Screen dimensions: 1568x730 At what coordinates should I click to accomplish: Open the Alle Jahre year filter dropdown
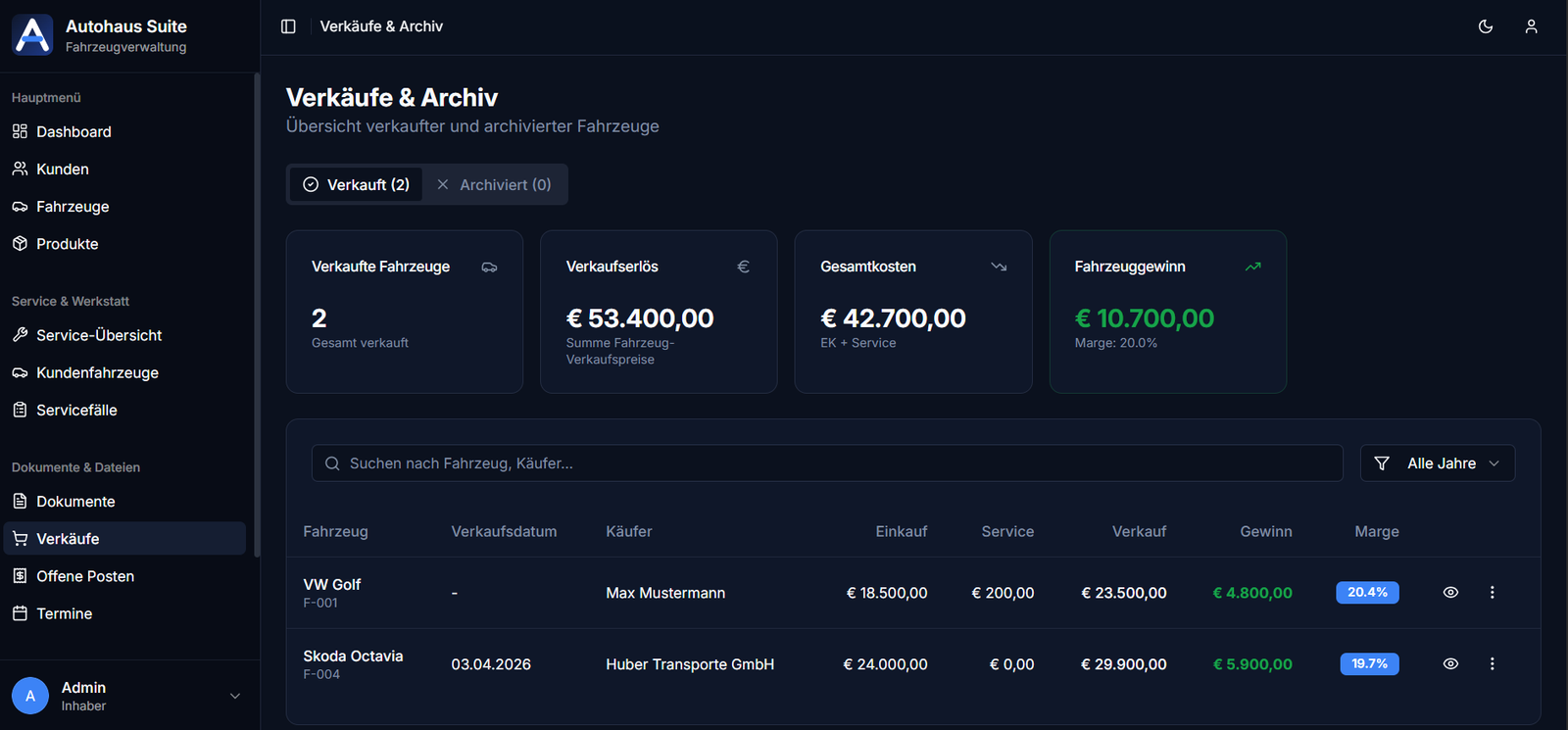coord(1437,463)
